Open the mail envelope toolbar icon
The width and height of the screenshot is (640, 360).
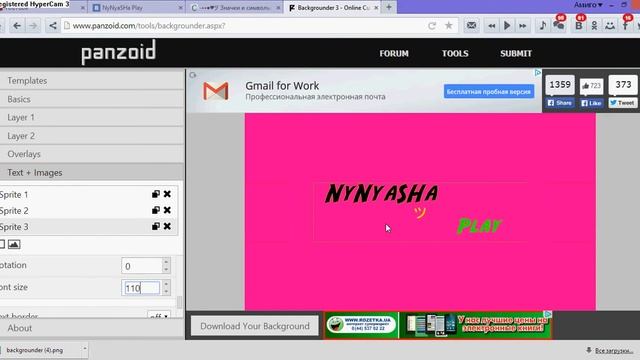click(x=471, y=25)
